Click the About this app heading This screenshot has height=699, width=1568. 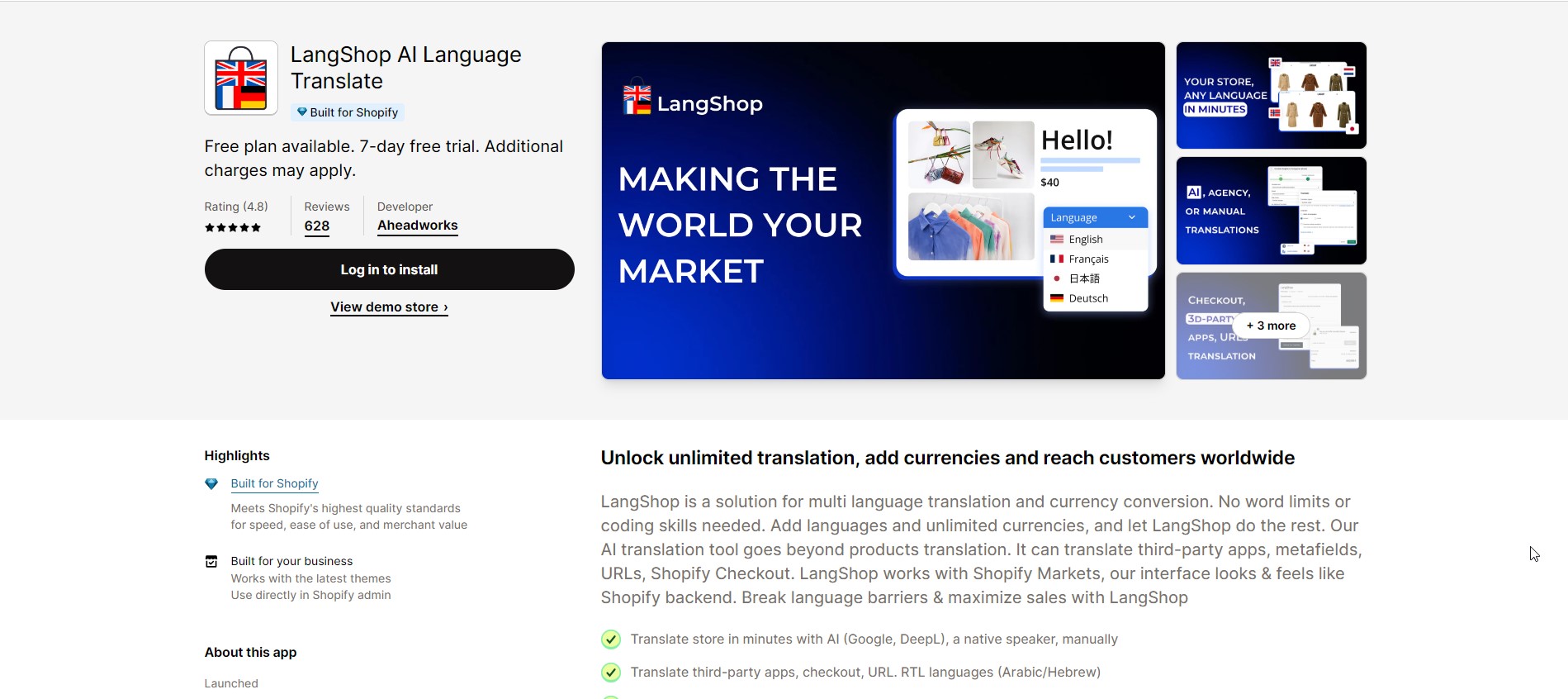pos(251,653)
